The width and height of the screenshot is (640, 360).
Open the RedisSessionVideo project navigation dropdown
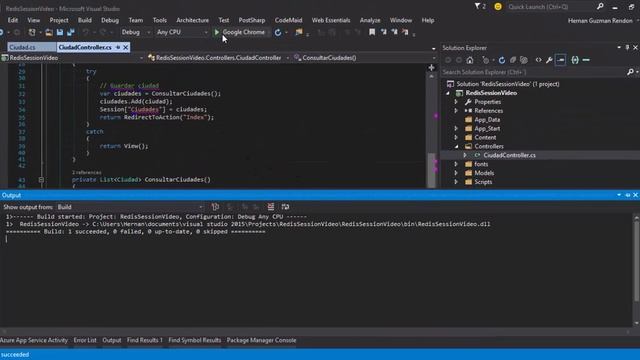click(x=72, y=58)
